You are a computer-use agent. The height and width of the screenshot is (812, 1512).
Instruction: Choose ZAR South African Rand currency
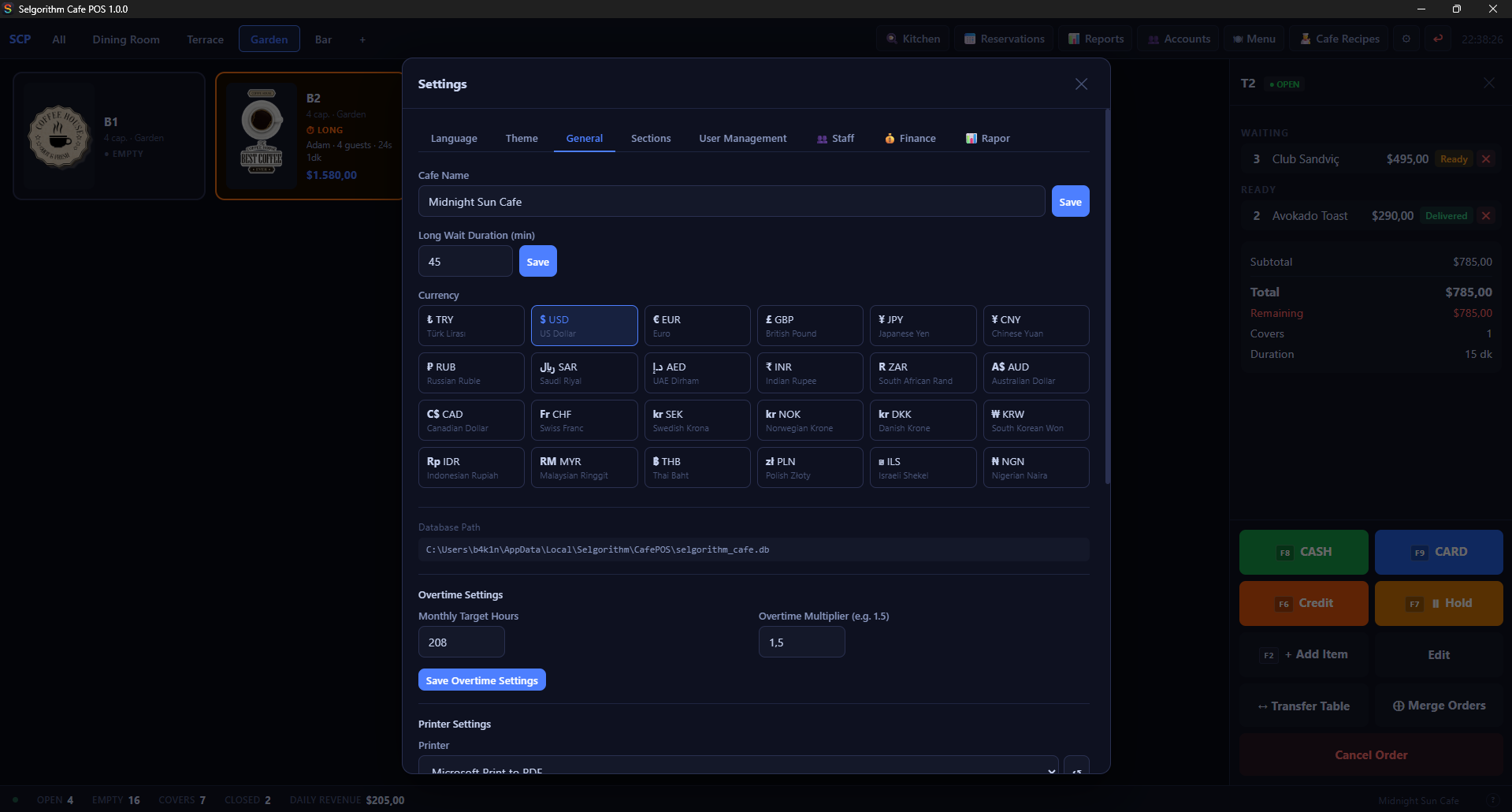[x=923, y=373]
